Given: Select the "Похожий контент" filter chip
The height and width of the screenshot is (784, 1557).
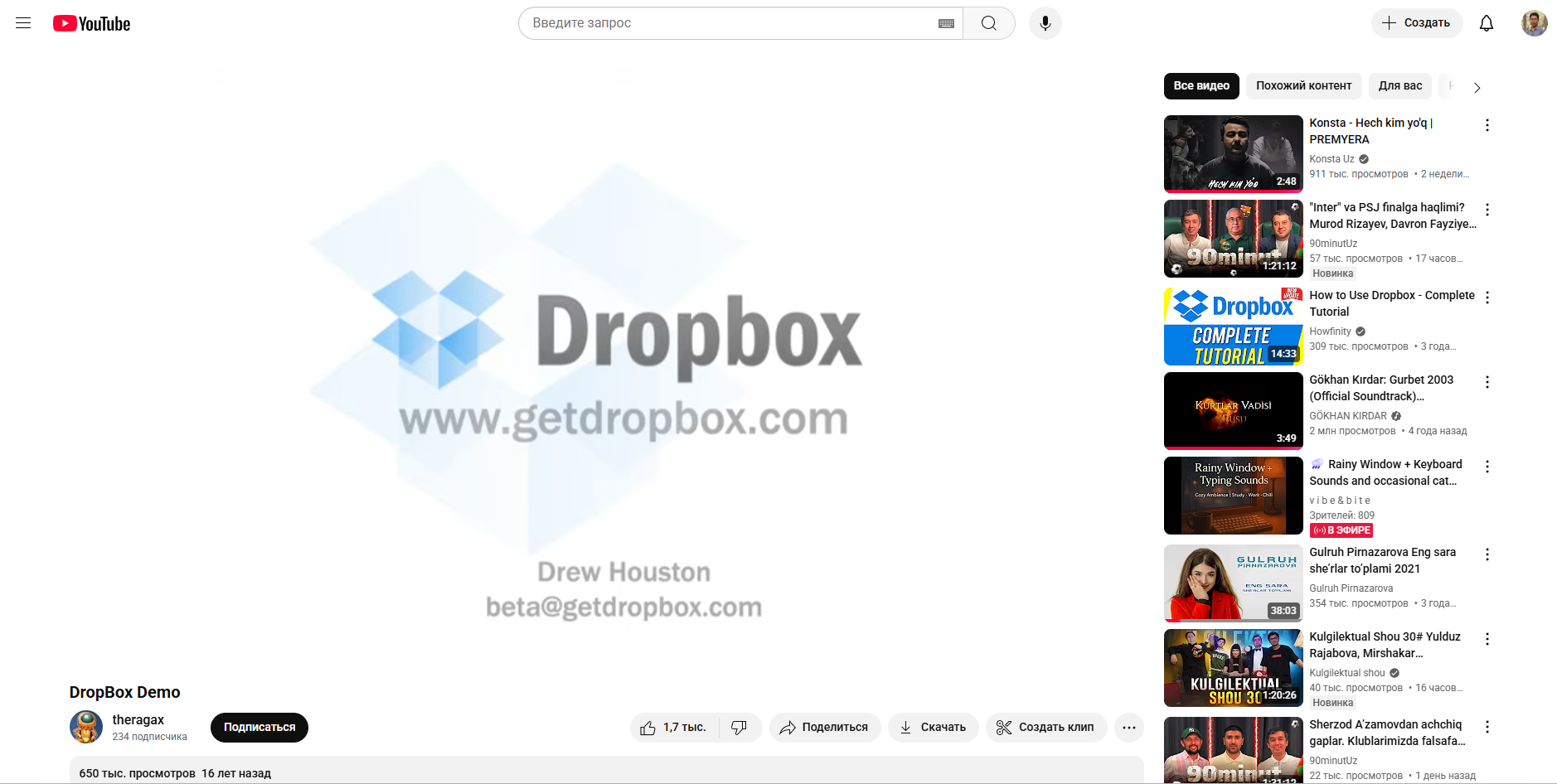Looking at the screenshot, I should (1303, 86).
